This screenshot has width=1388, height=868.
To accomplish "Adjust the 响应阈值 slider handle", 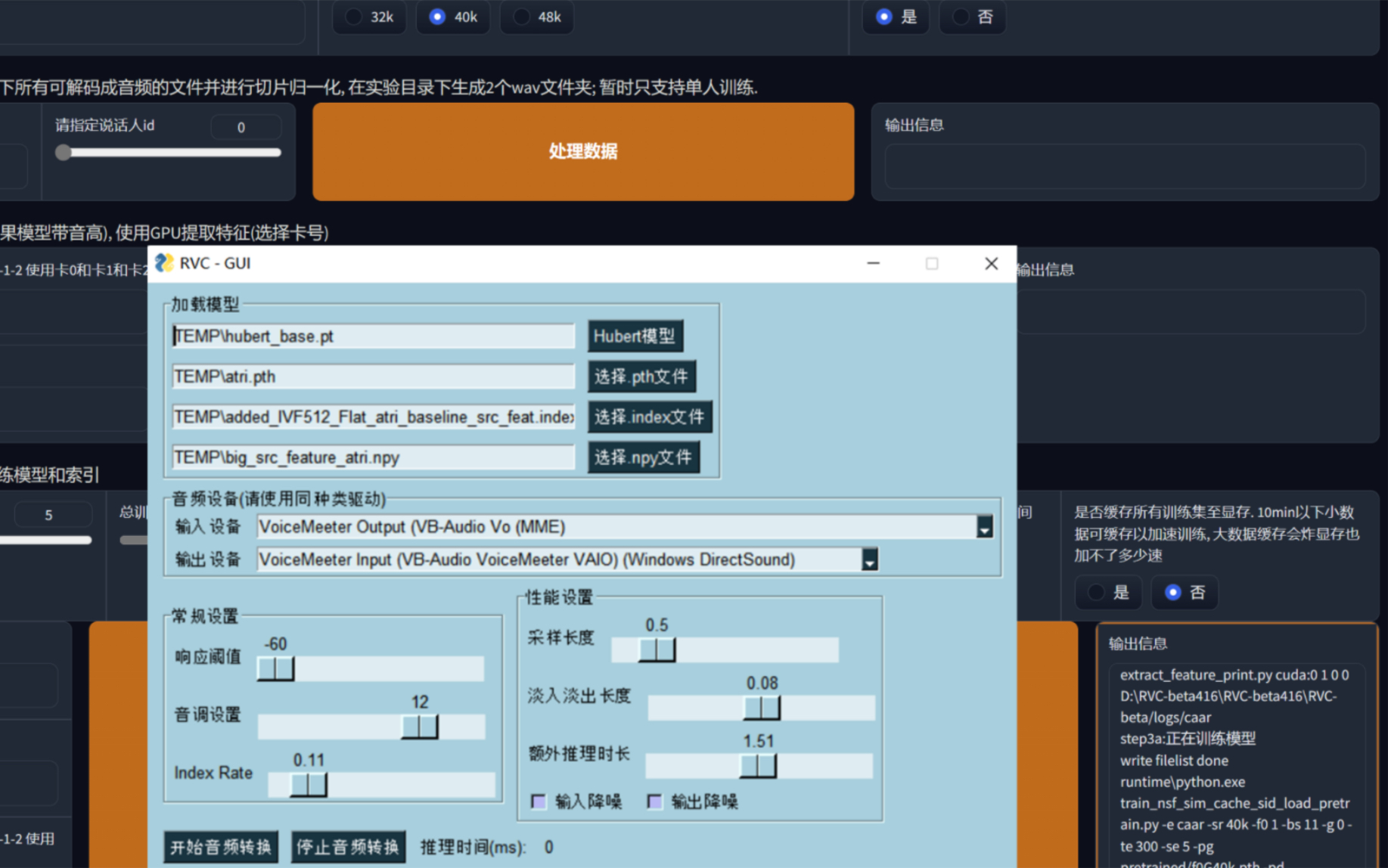I will [275, 668].
